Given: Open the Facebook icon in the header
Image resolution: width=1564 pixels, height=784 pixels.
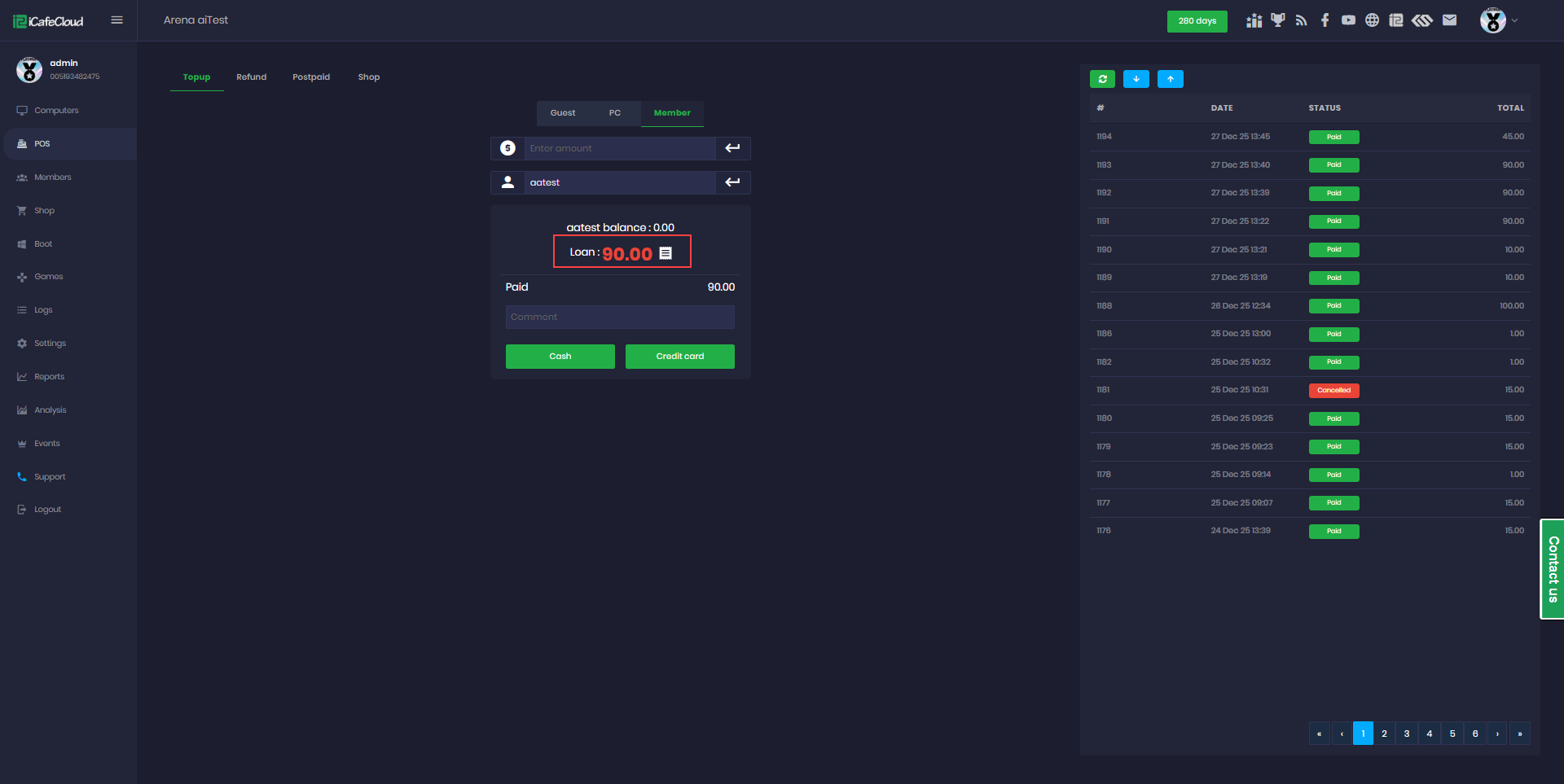Looking at the screenshot, I should (1325, 20).
